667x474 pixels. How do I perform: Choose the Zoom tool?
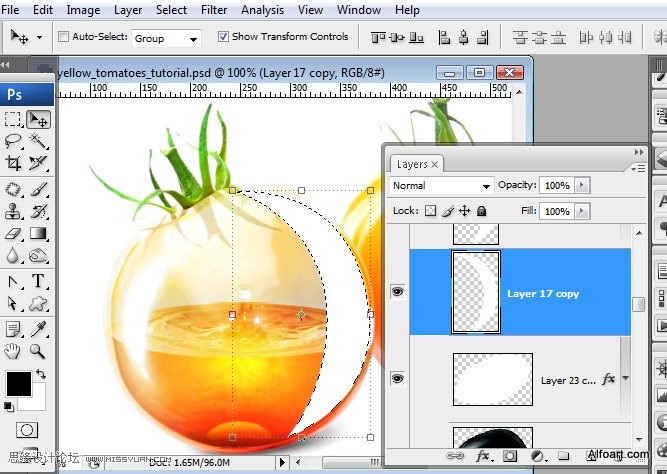pos(38,351)
